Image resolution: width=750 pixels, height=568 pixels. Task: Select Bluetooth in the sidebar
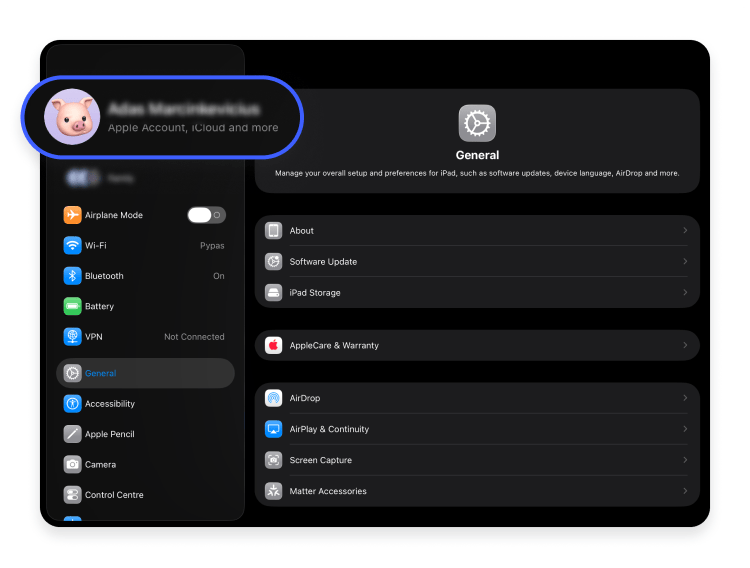145,276
